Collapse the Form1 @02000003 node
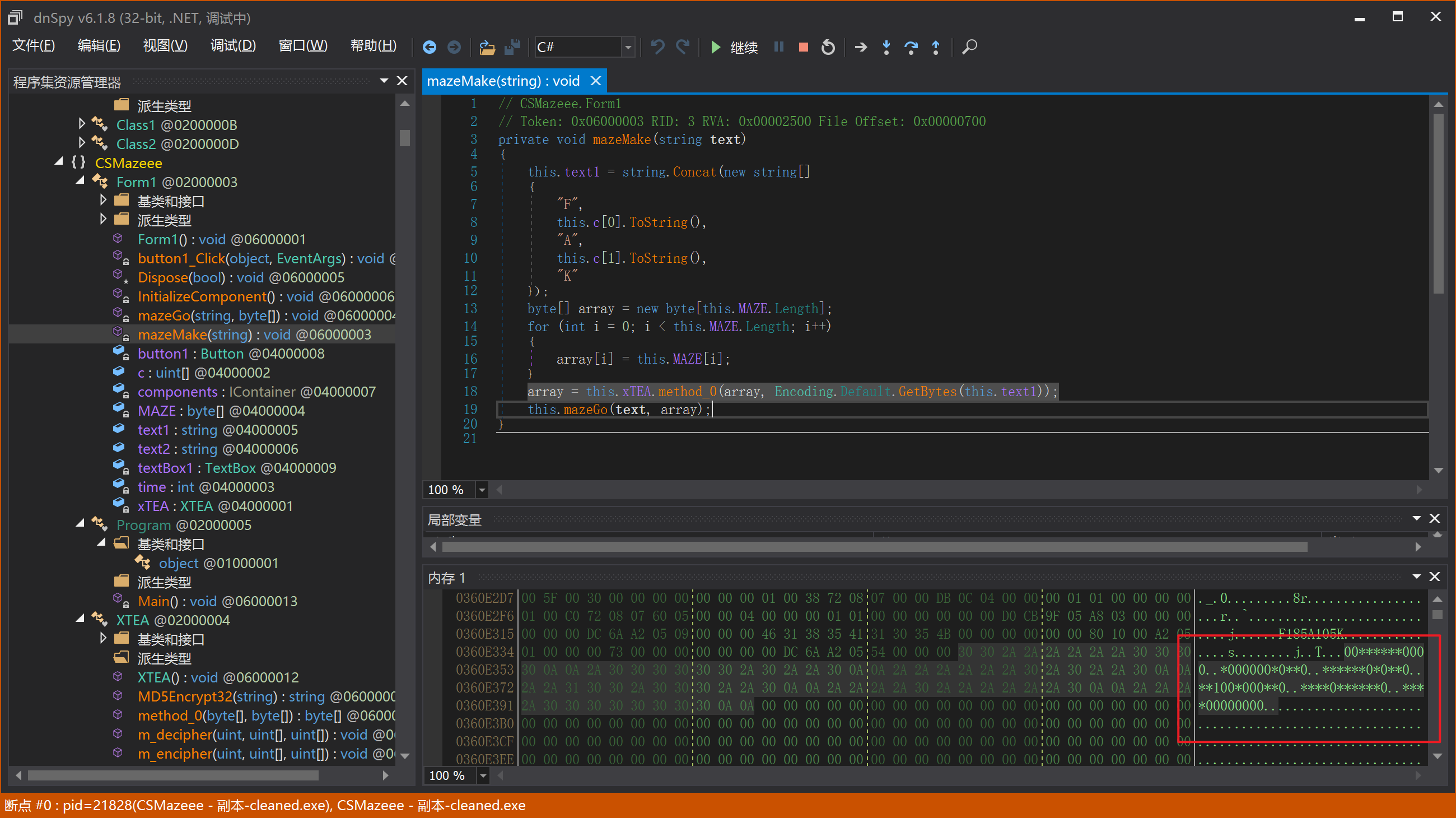 [80, 181]
